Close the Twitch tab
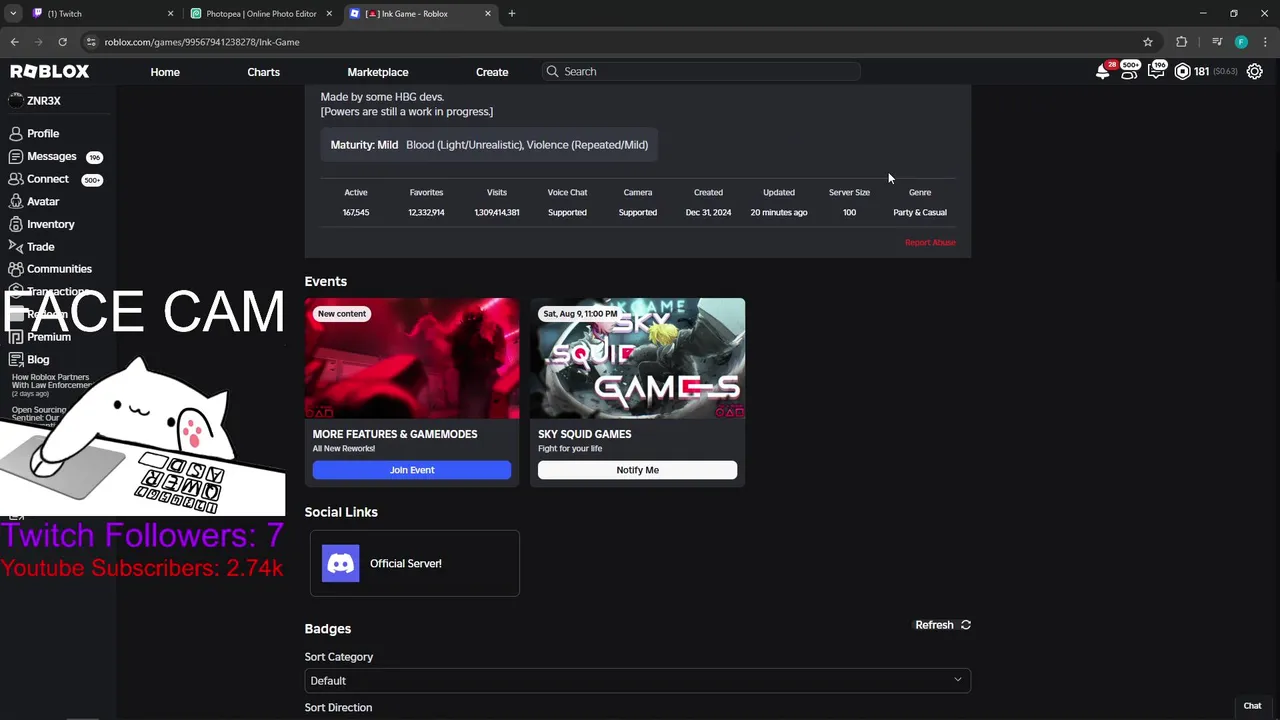Viewport: 1280px width, 720px height. click(170, 14)
